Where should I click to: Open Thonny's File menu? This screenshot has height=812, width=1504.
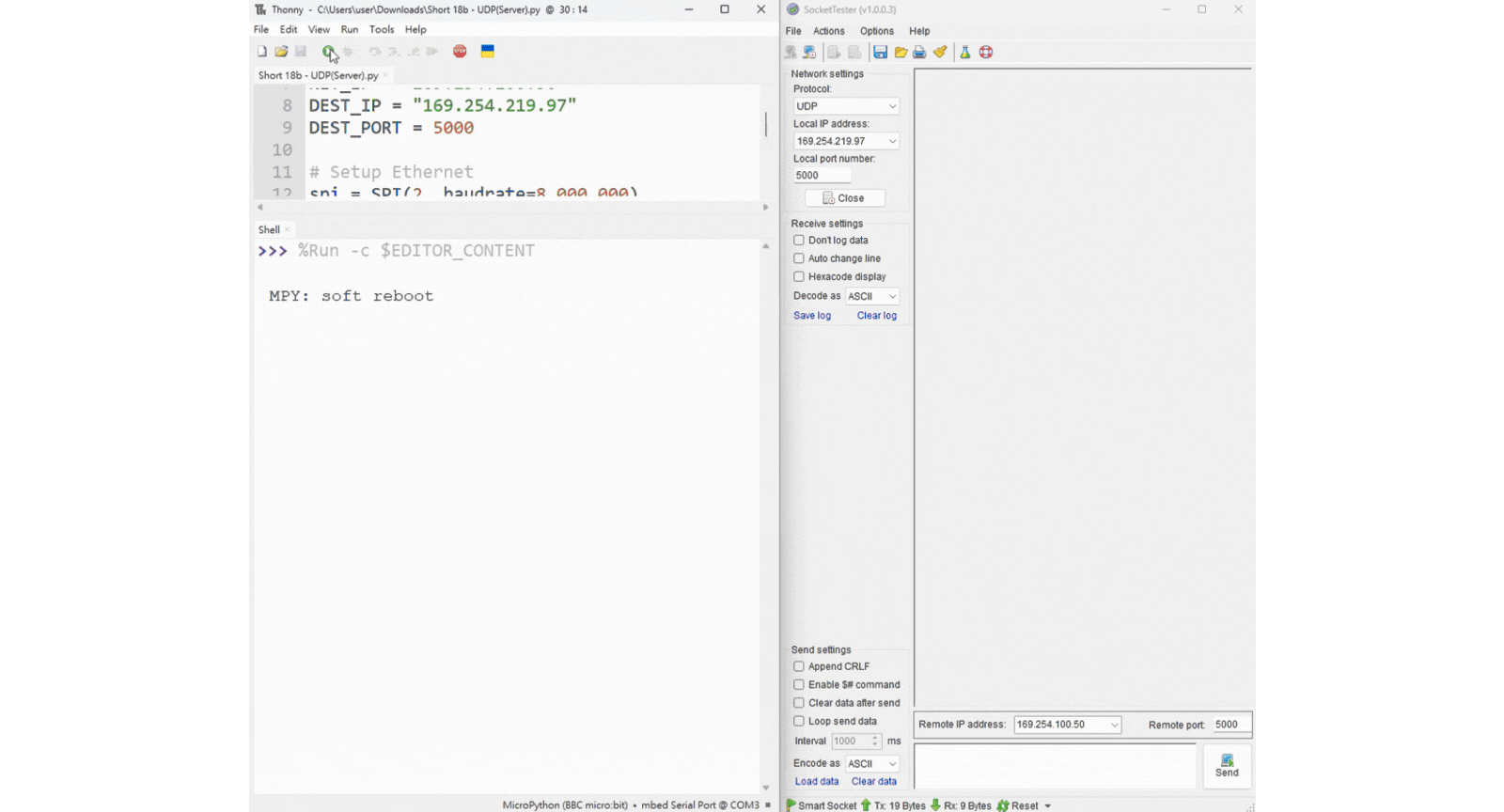261,29
